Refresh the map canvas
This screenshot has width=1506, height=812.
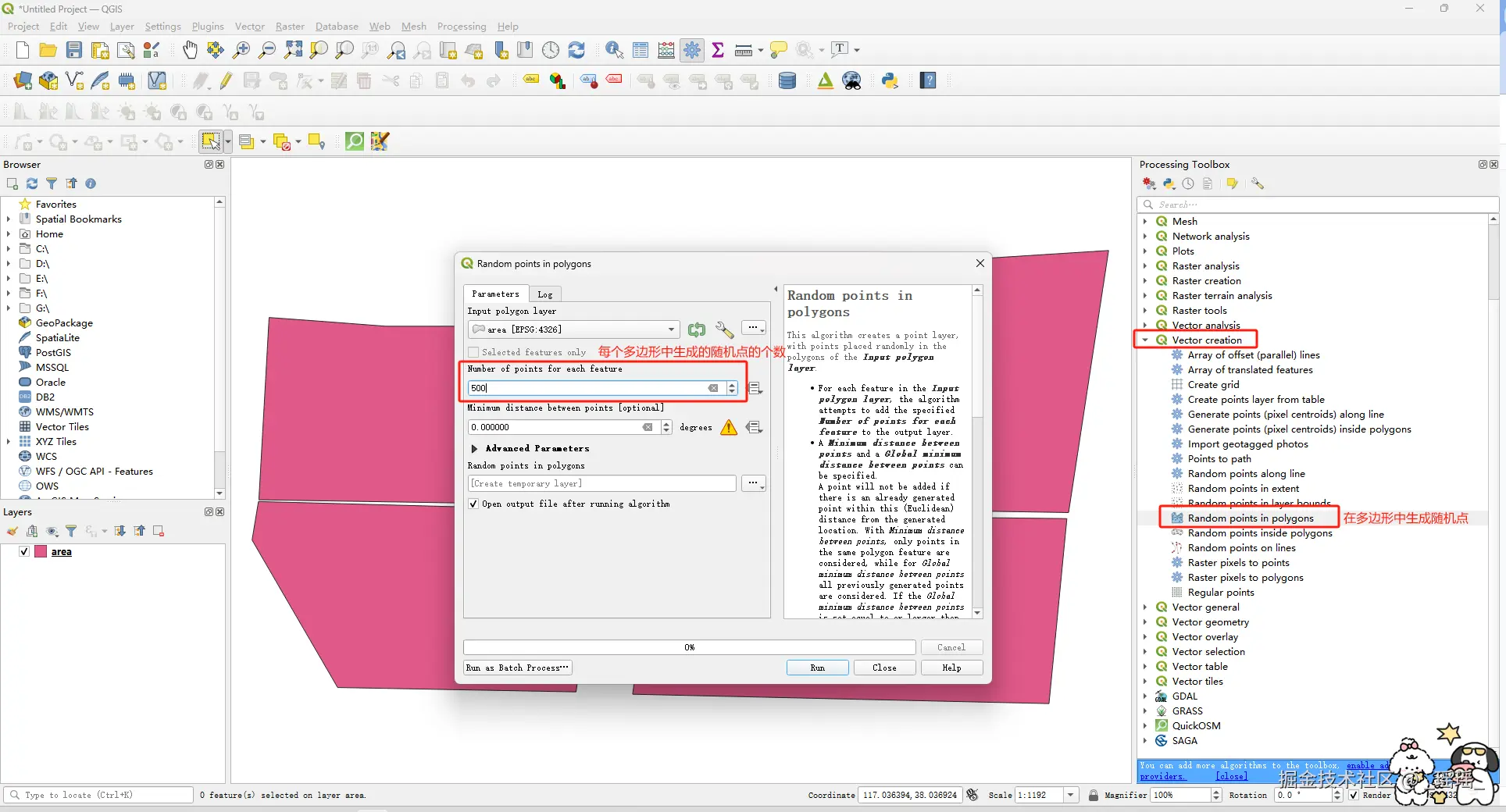point(576,50)
